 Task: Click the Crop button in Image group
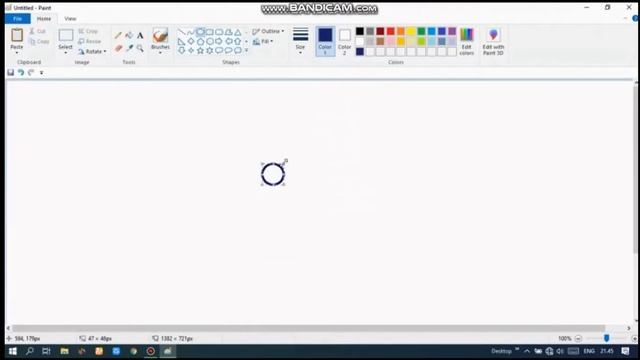(88, 31)
